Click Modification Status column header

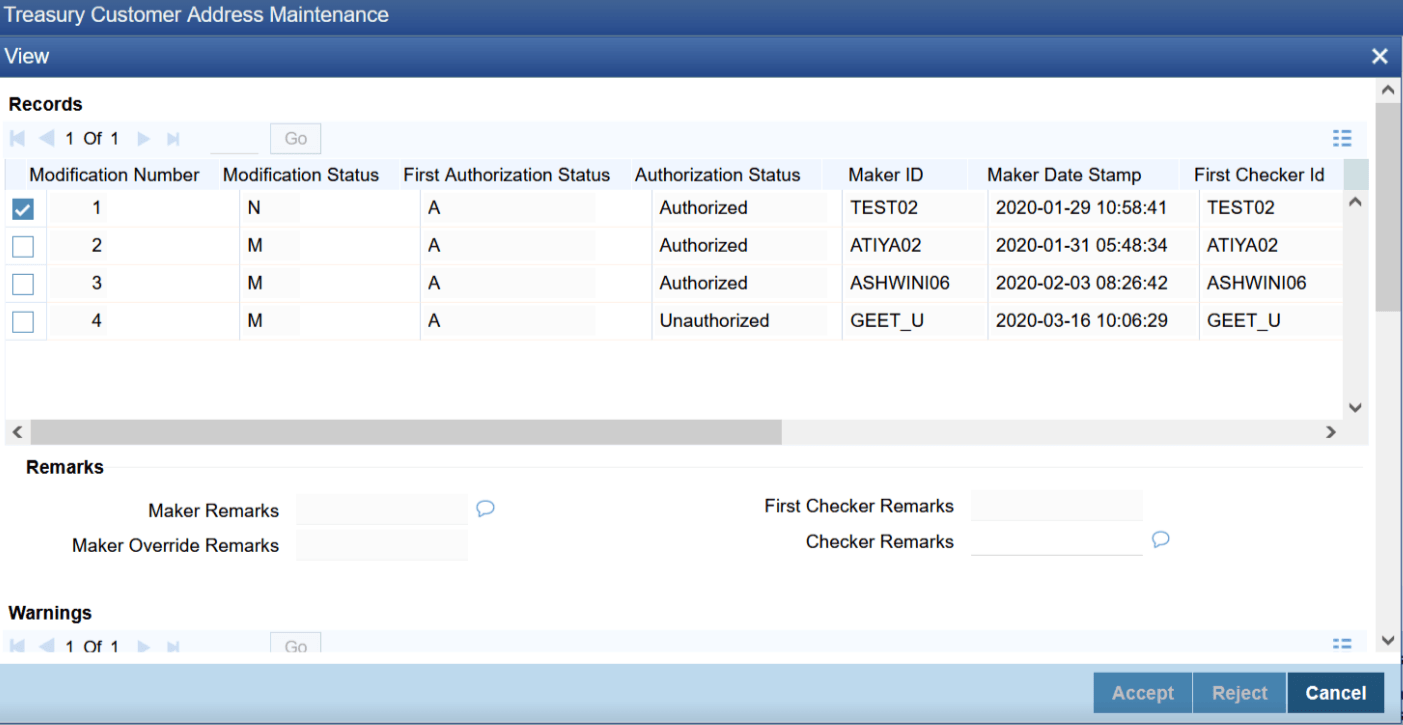pyautogui.click(x=301, y=175)
